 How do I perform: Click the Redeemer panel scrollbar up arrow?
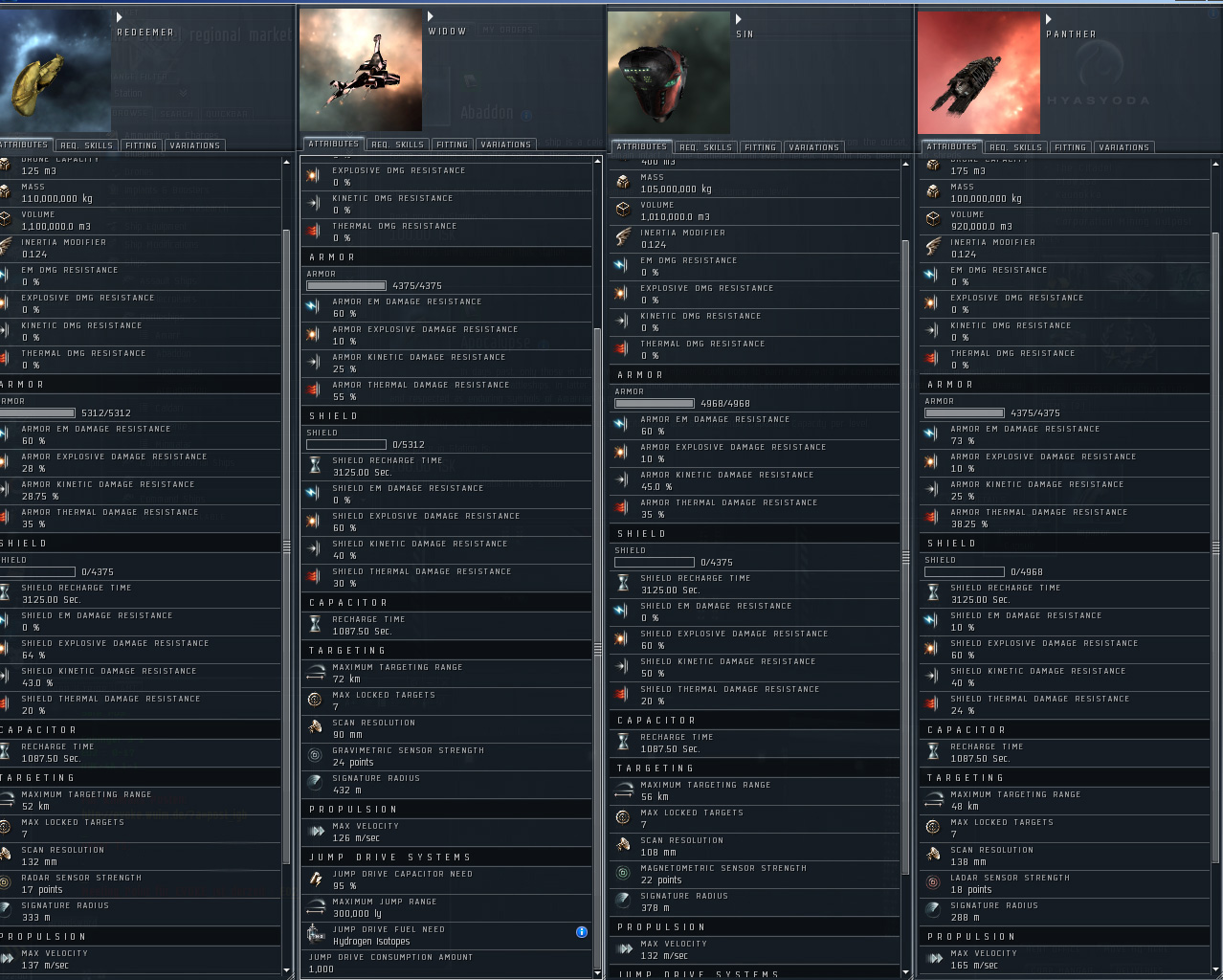click(286, 162)
